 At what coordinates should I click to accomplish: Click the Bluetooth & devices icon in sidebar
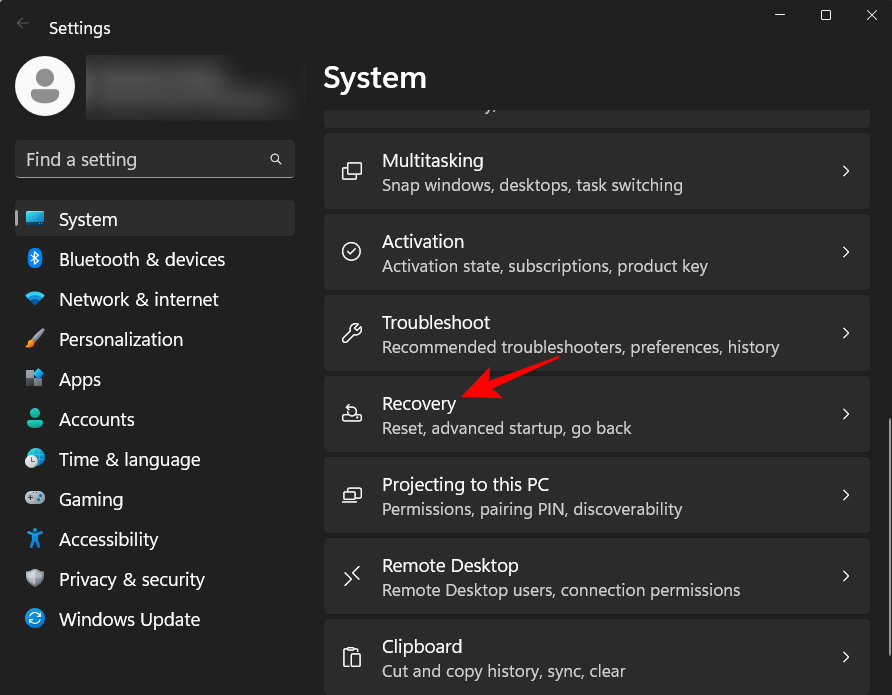pyautogui.click(x=36, y=259)
